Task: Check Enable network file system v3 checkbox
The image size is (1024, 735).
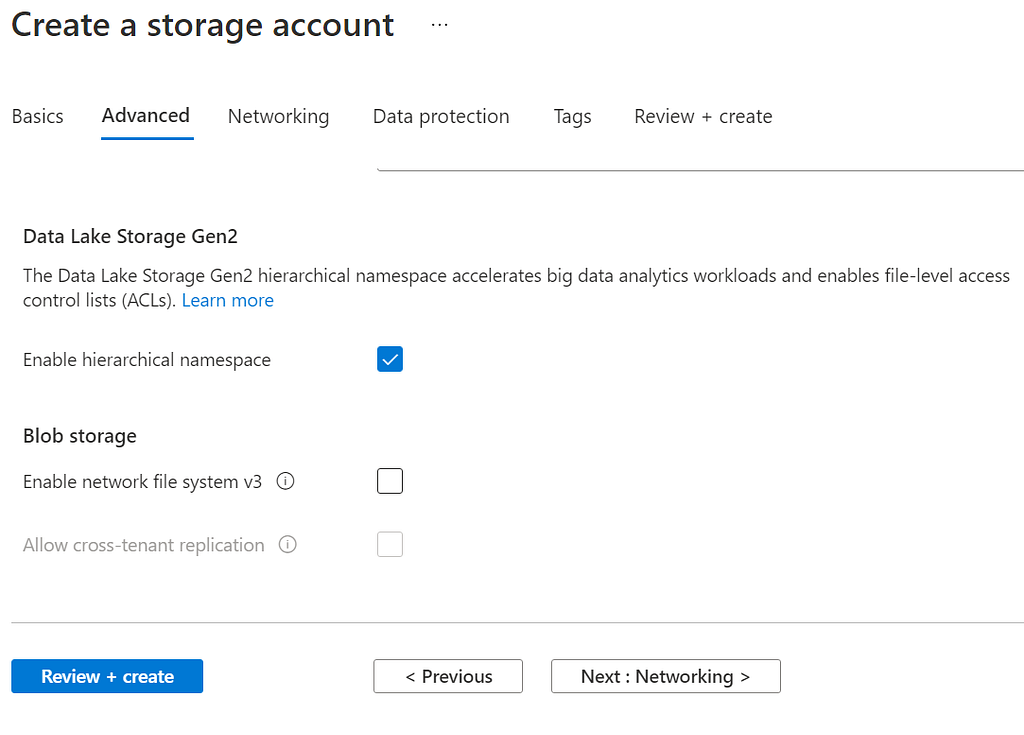Action: 390,482
